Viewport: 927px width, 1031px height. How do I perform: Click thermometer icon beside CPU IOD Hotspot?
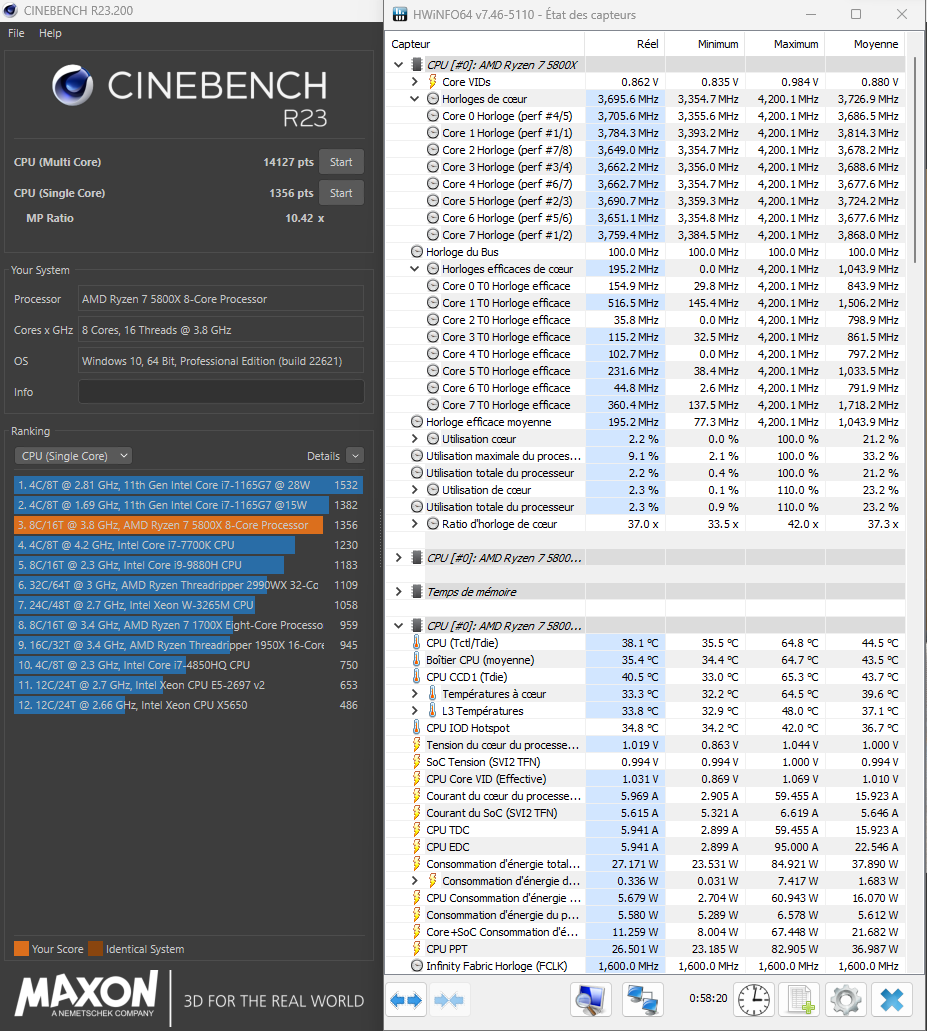point(416,728)
